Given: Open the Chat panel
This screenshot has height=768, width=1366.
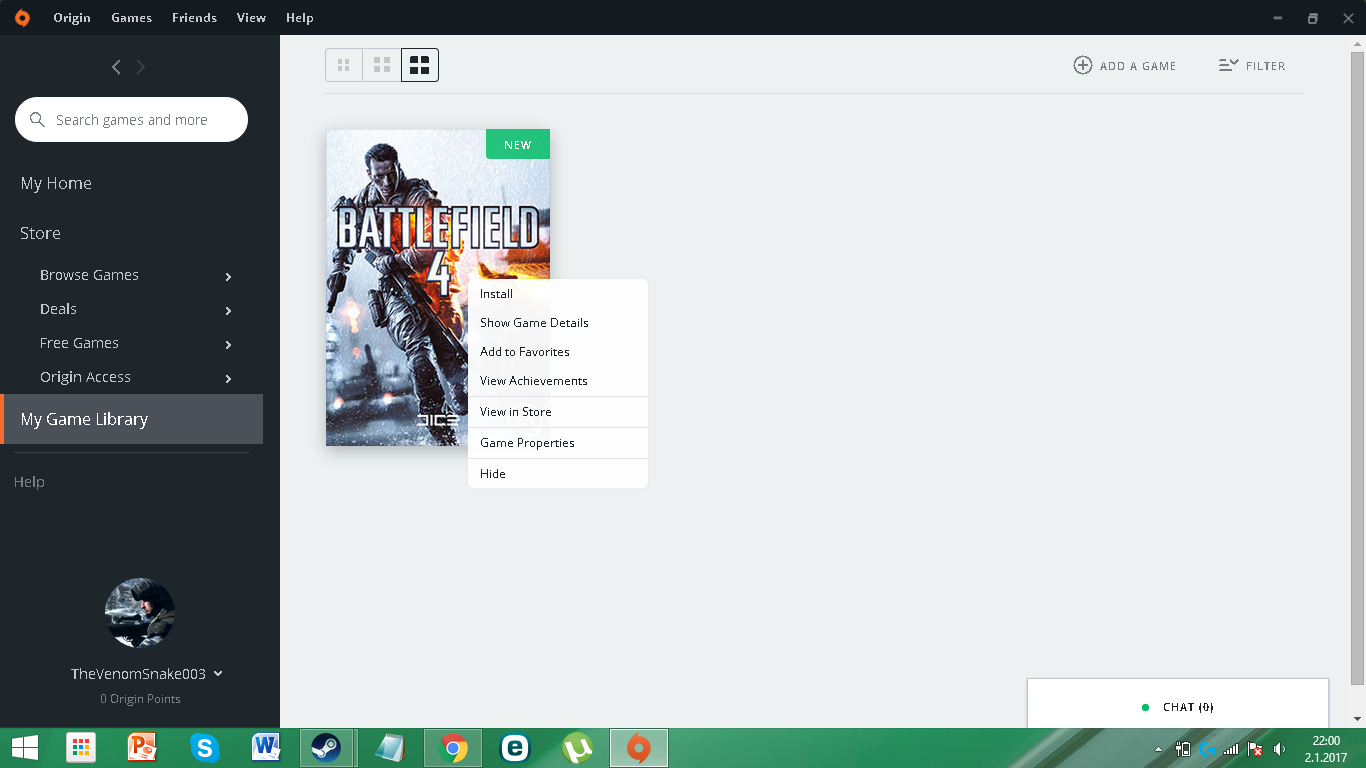Looking at the screenshot, I should click(x=1177, y=707).
